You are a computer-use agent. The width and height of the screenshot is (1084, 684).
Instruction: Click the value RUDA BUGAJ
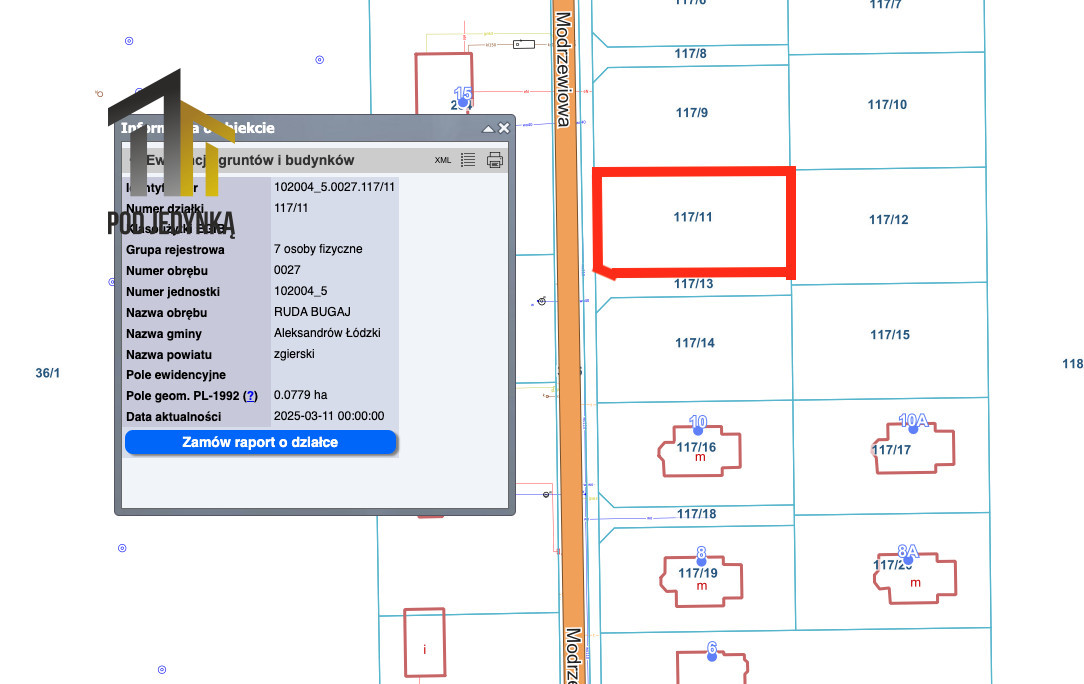(312, 312)
